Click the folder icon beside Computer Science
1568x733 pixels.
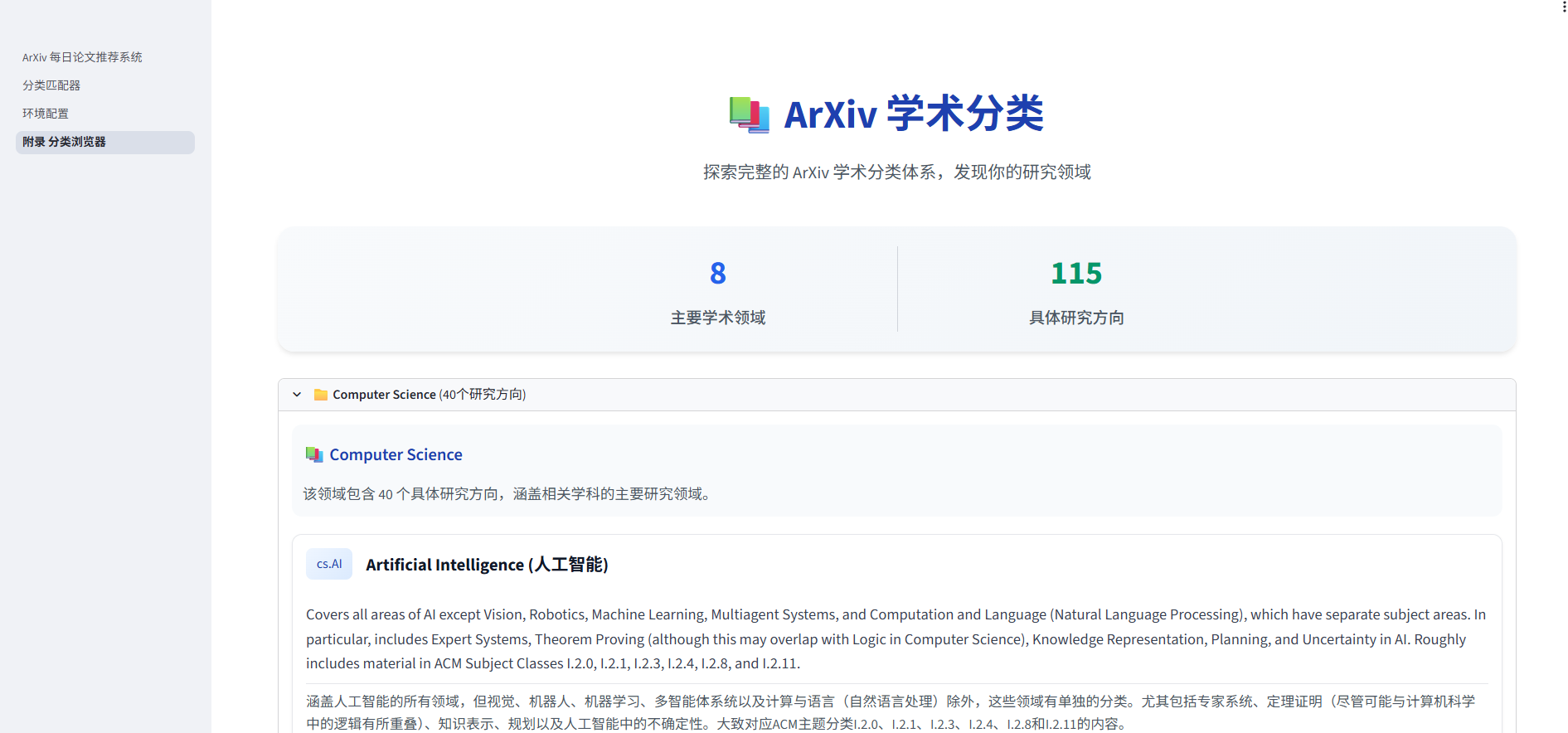(x=321, y=395)
